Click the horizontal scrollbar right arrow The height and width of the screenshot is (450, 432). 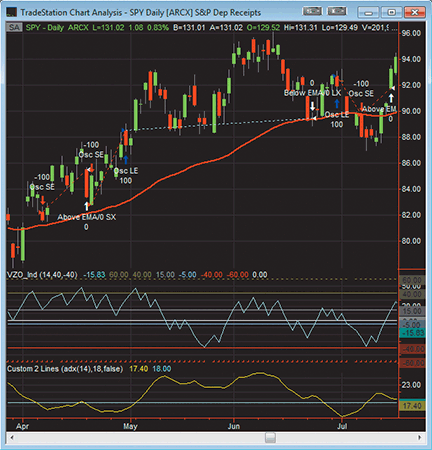(420, 437)
